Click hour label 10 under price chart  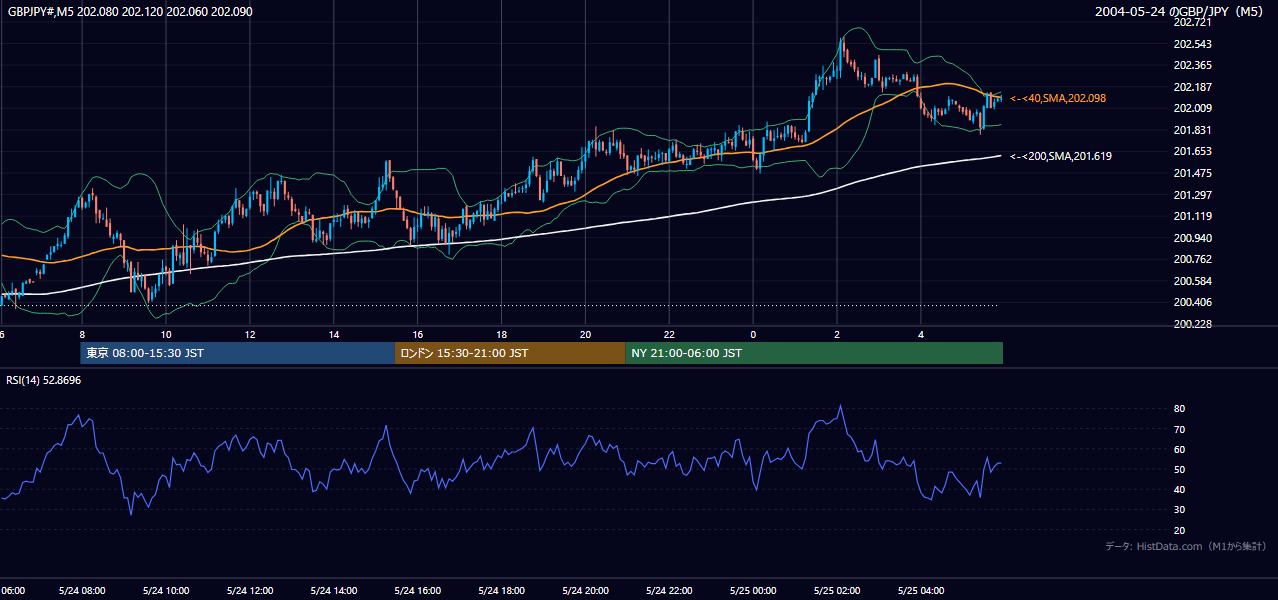(166, 335)
